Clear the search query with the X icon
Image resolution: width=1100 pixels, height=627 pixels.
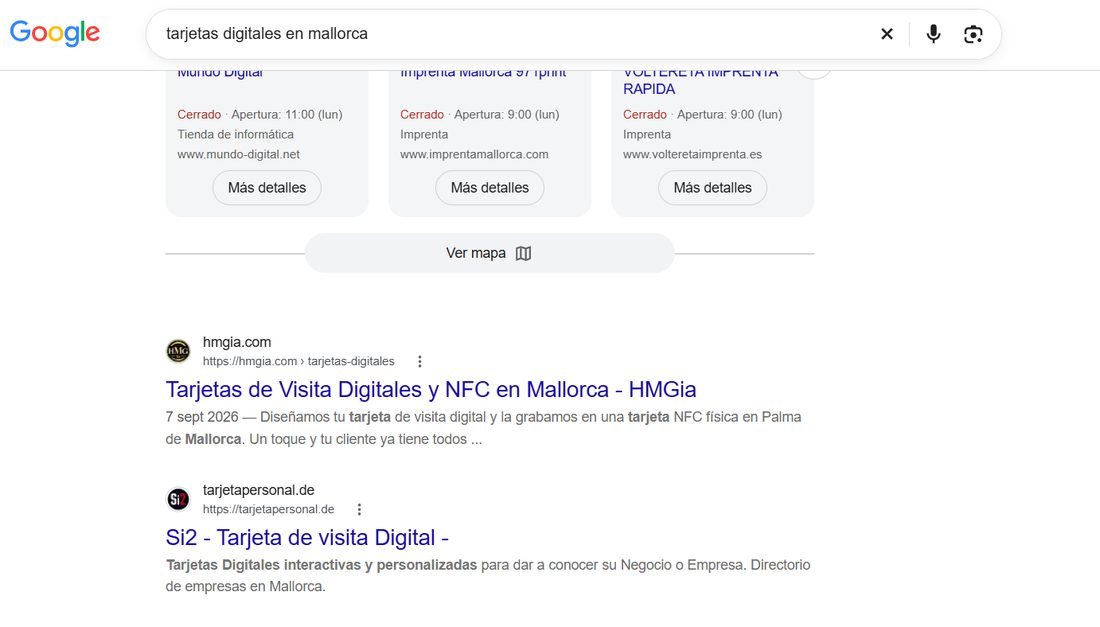click(x=887, y=34)
